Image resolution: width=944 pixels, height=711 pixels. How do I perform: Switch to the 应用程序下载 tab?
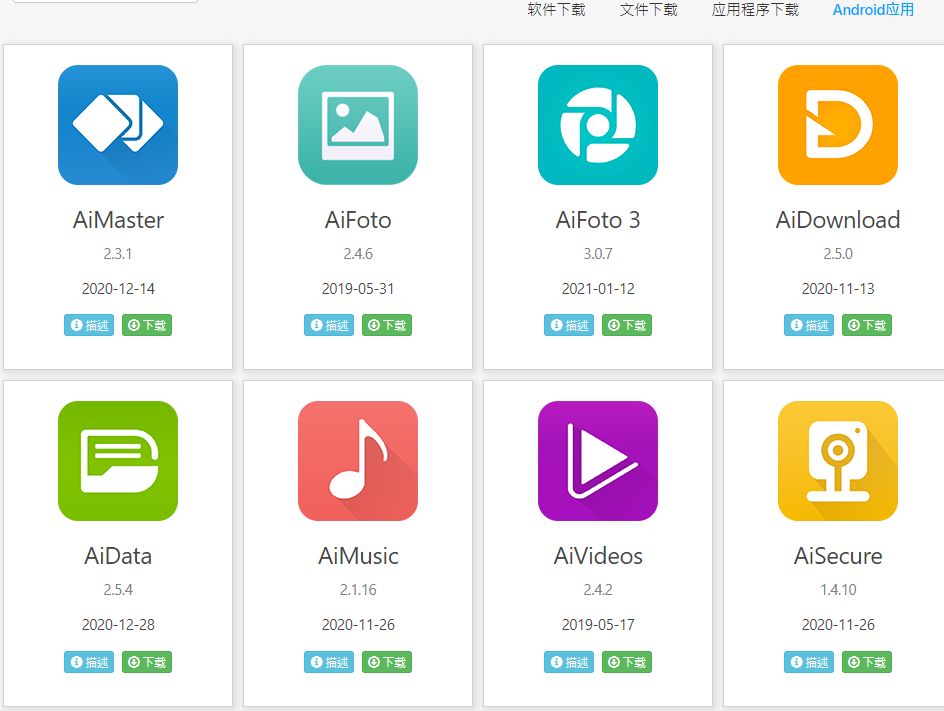[755, 10]
